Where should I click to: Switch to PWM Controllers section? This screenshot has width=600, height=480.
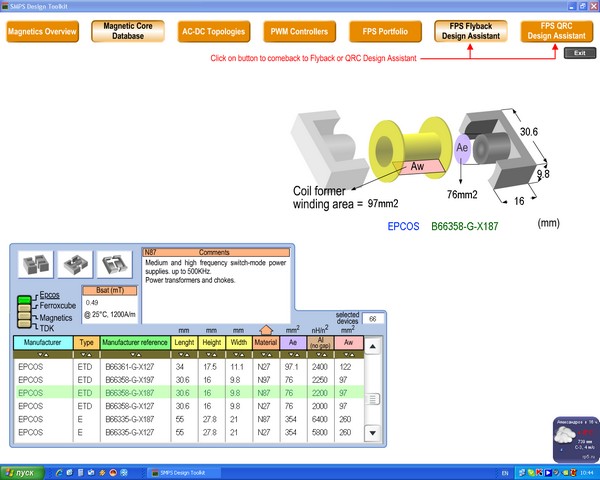point(299,32)
